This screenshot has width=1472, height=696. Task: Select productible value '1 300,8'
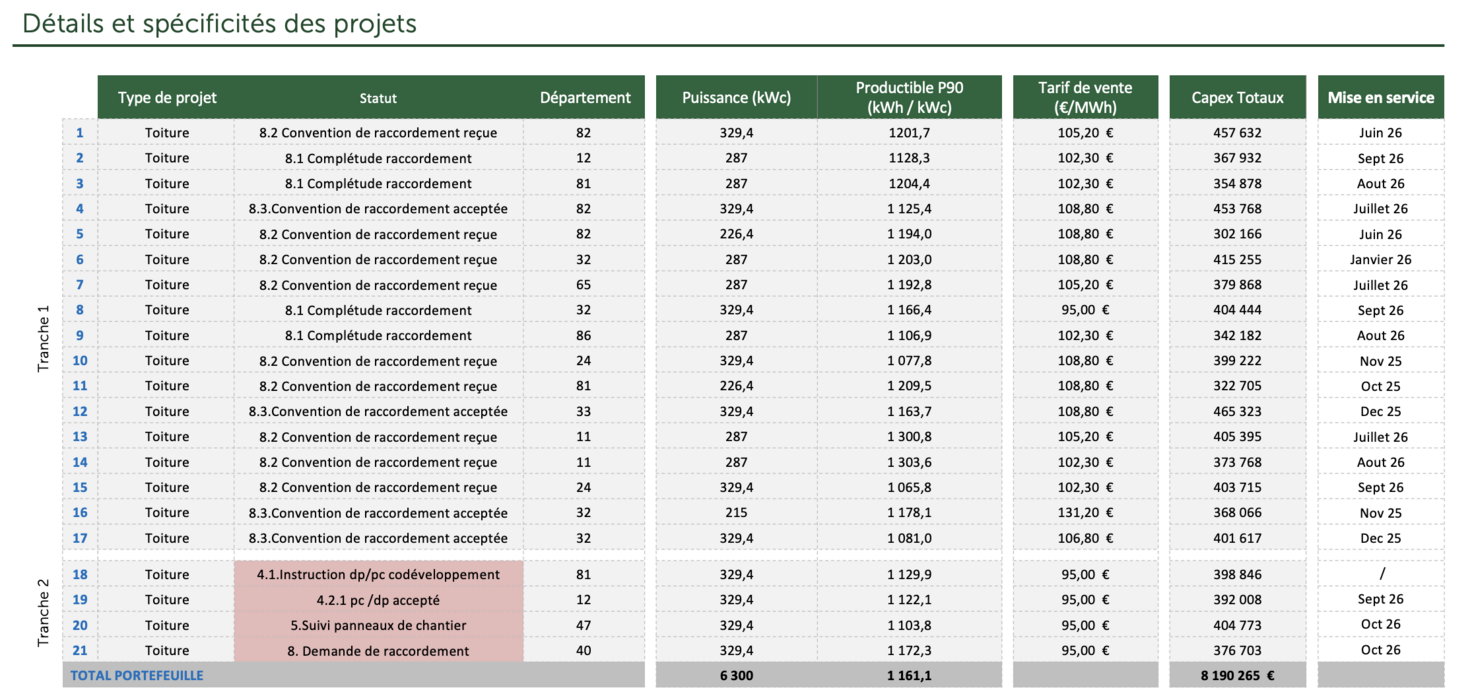click(909, 437)
